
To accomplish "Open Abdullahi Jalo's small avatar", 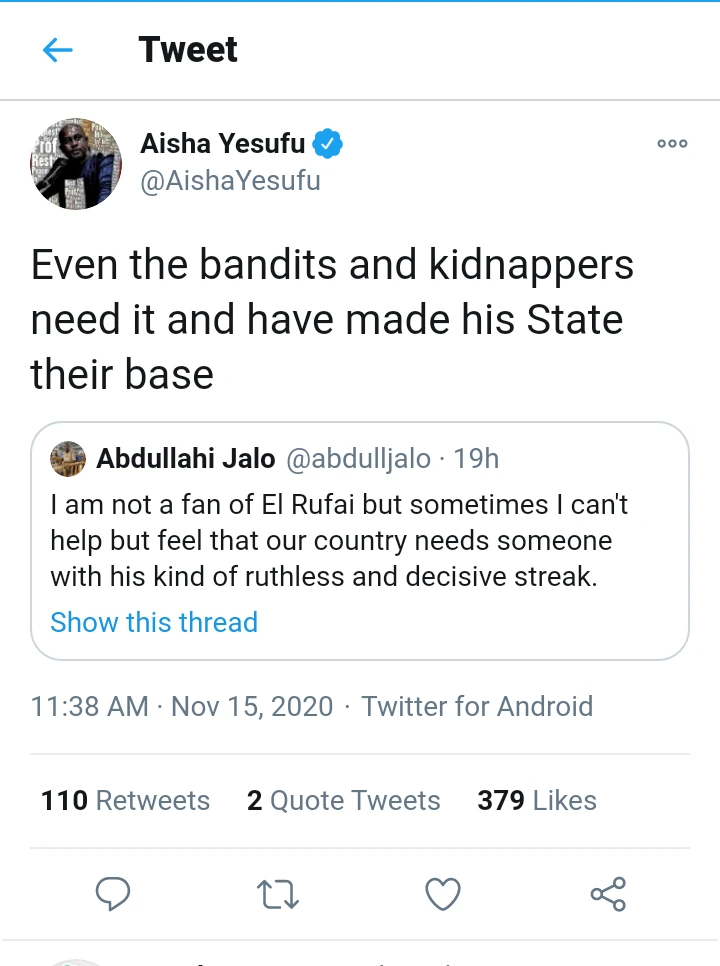I will [x=68, y=459].
